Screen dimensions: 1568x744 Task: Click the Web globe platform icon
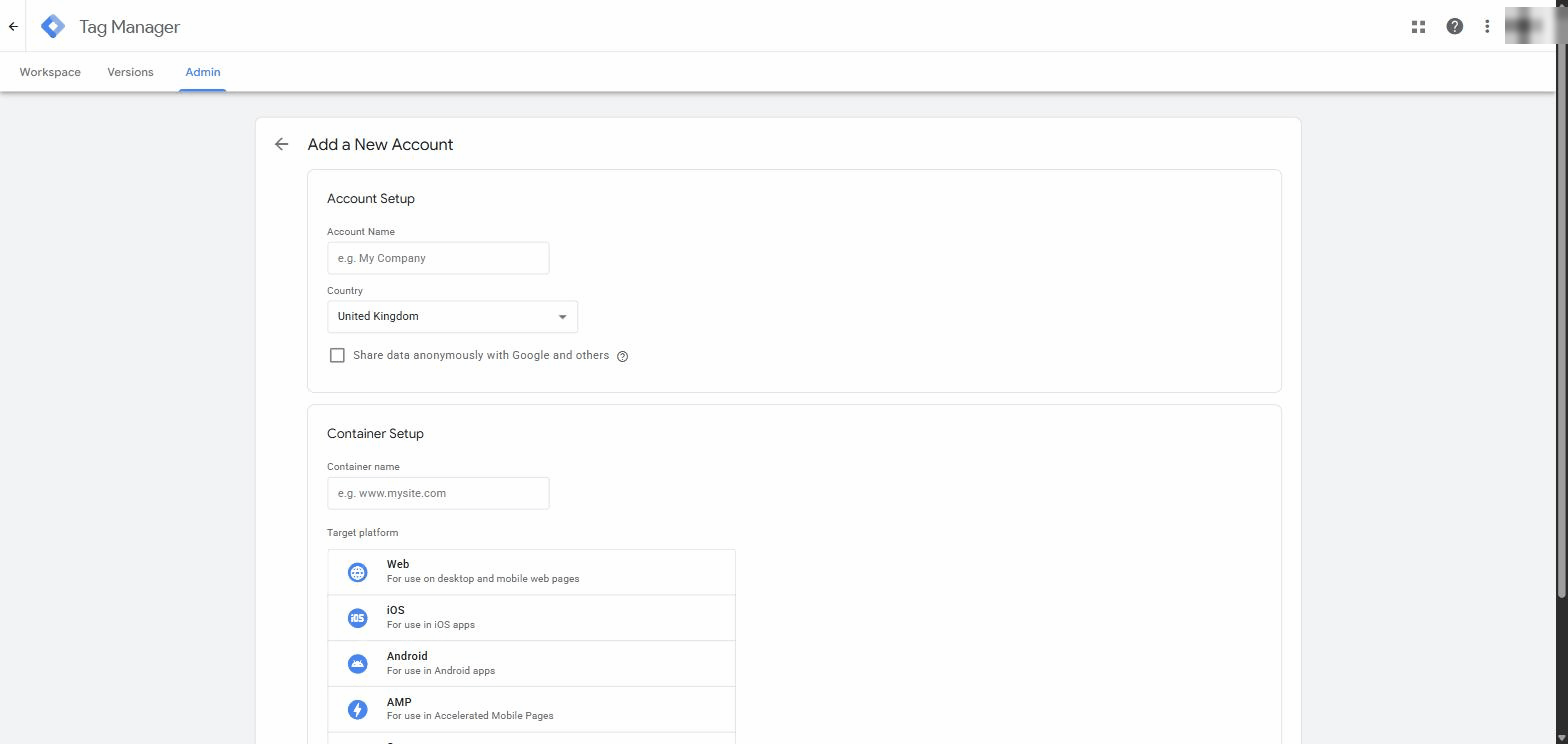[x=357, y=572]
